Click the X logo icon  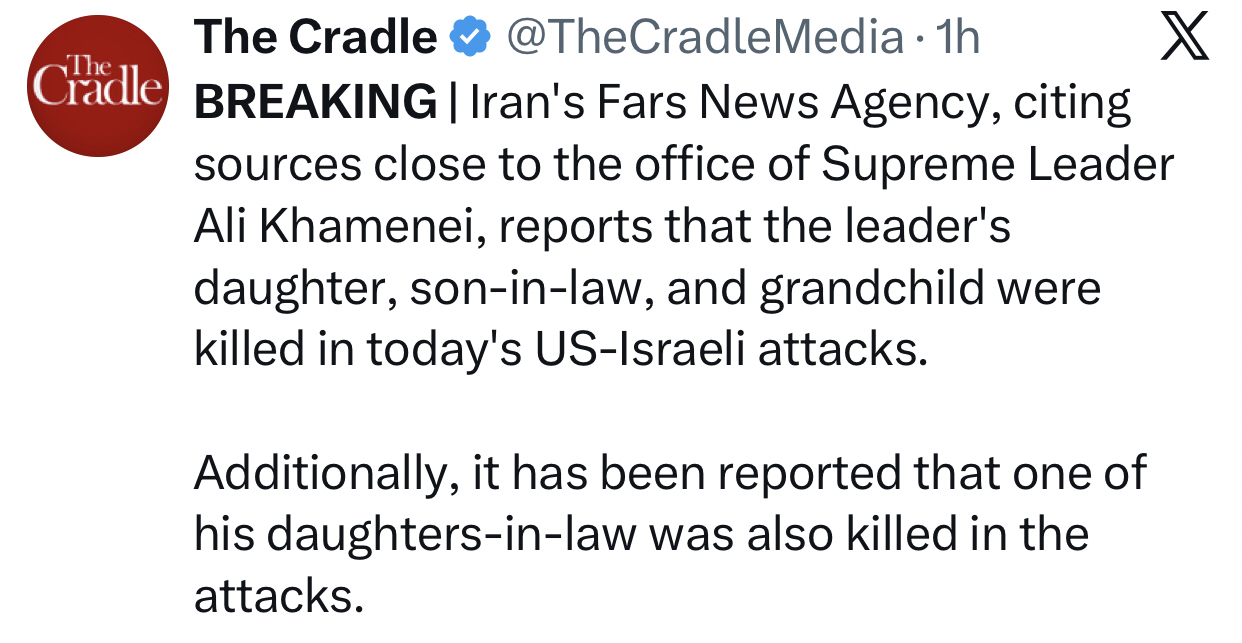1184,39
